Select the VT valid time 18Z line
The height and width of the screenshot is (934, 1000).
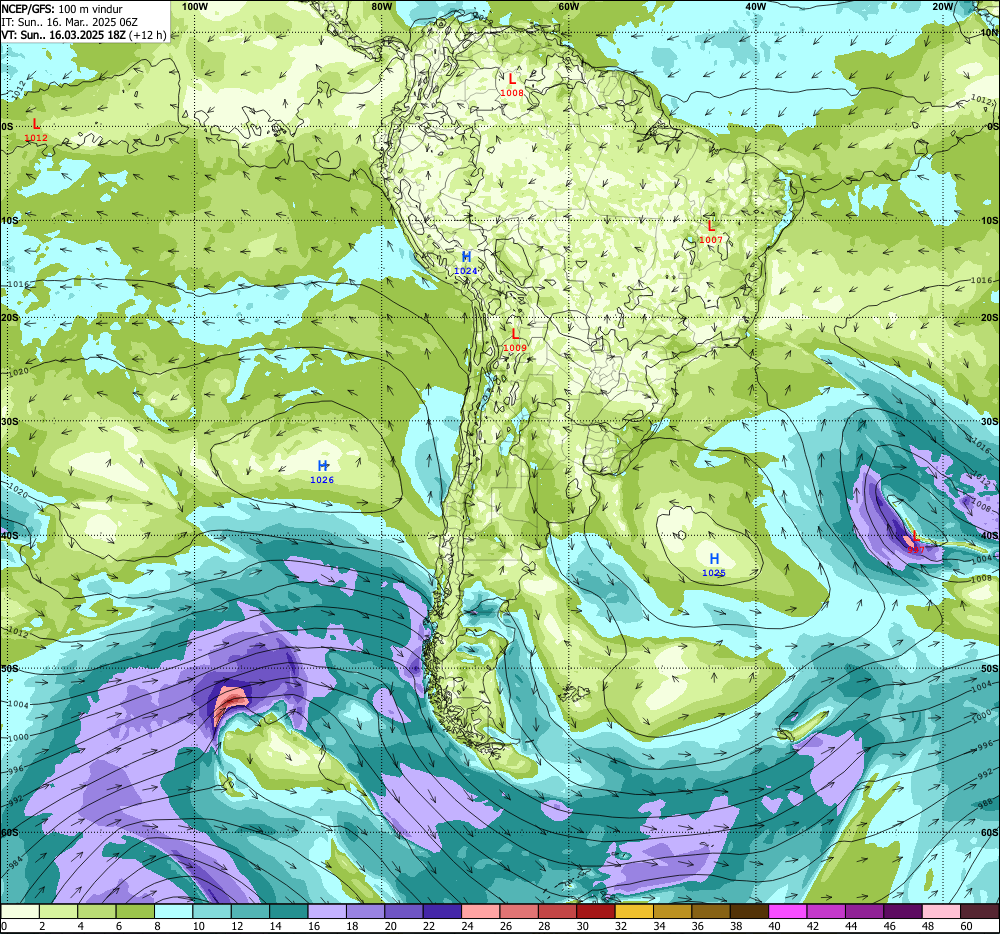point(84,34)
